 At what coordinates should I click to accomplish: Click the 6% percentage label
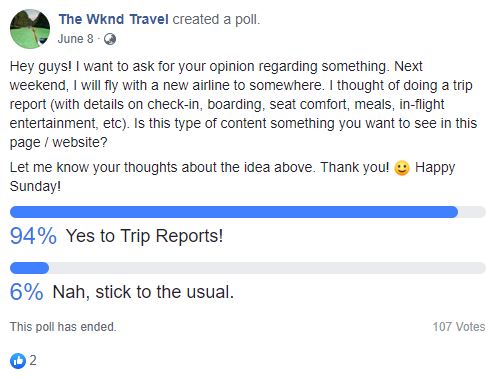click(27, 292)
